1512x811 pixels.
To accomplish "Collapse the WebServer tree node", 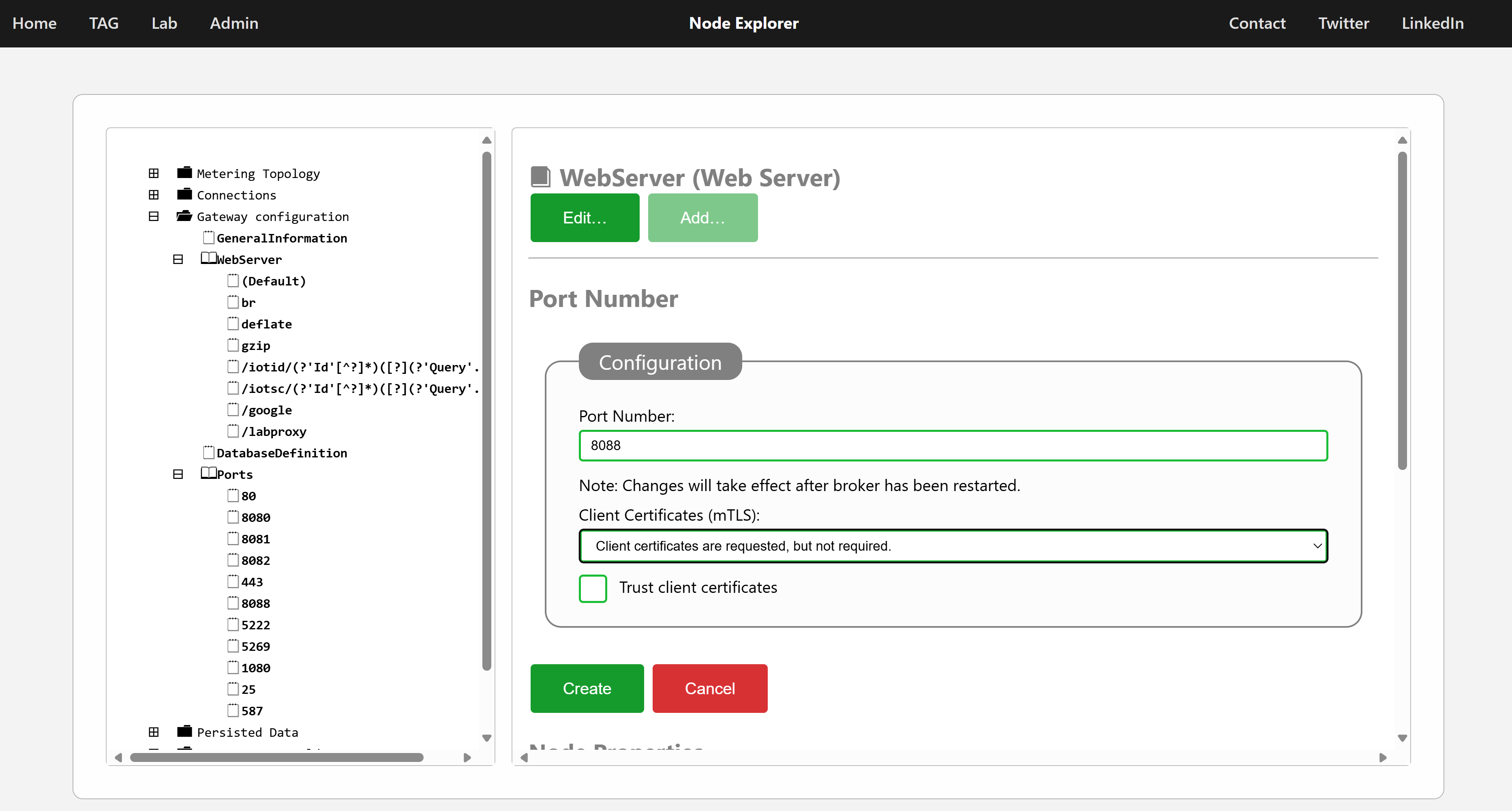I will coord(178,259).
